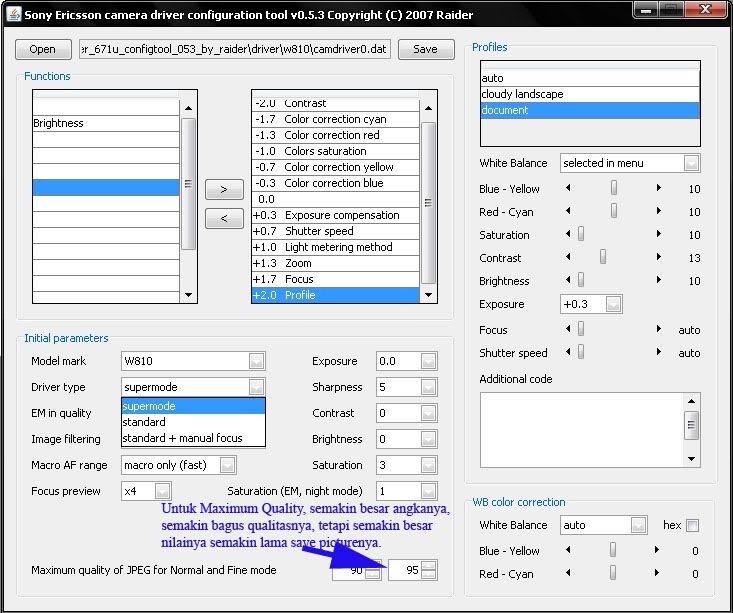Select +1.3 Zoom row
The height and width of the screenshot is (613, 733).
[x=335, y=263]
